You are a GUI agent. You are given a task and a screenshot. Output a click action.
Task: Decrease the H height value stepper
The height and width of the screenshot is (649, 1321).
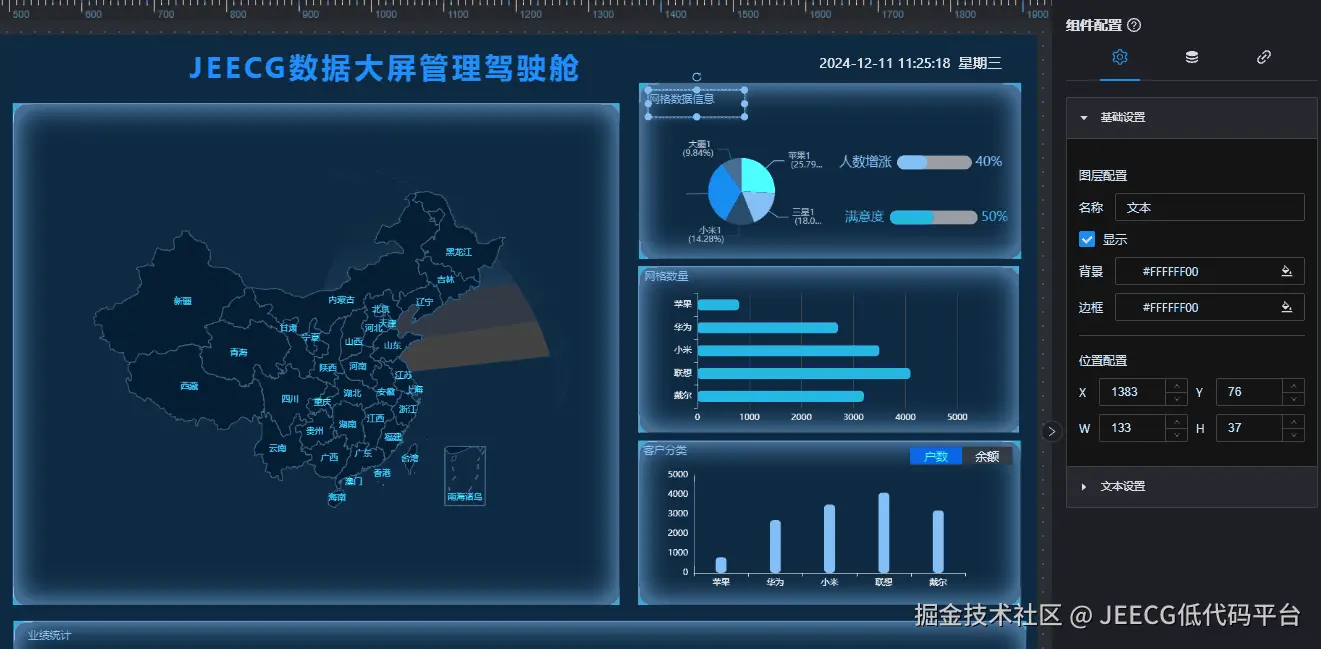(x=1295, y=435)
